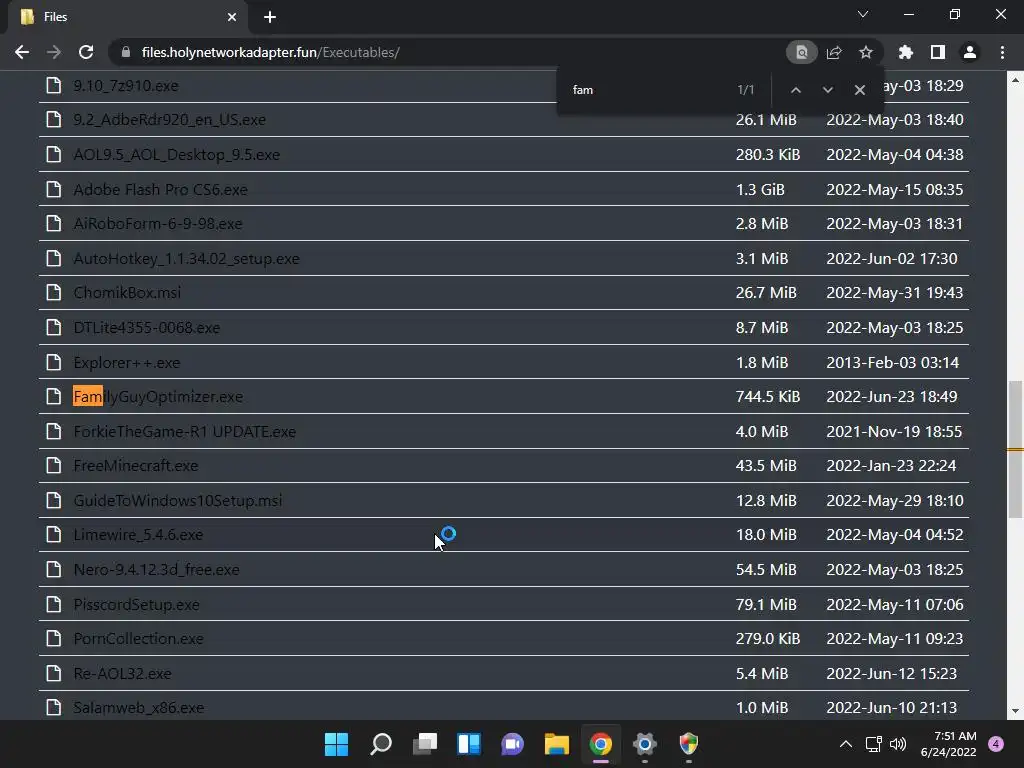Open the Chrome profile menu
The image size is (1024, 768).
coord(970,52)
